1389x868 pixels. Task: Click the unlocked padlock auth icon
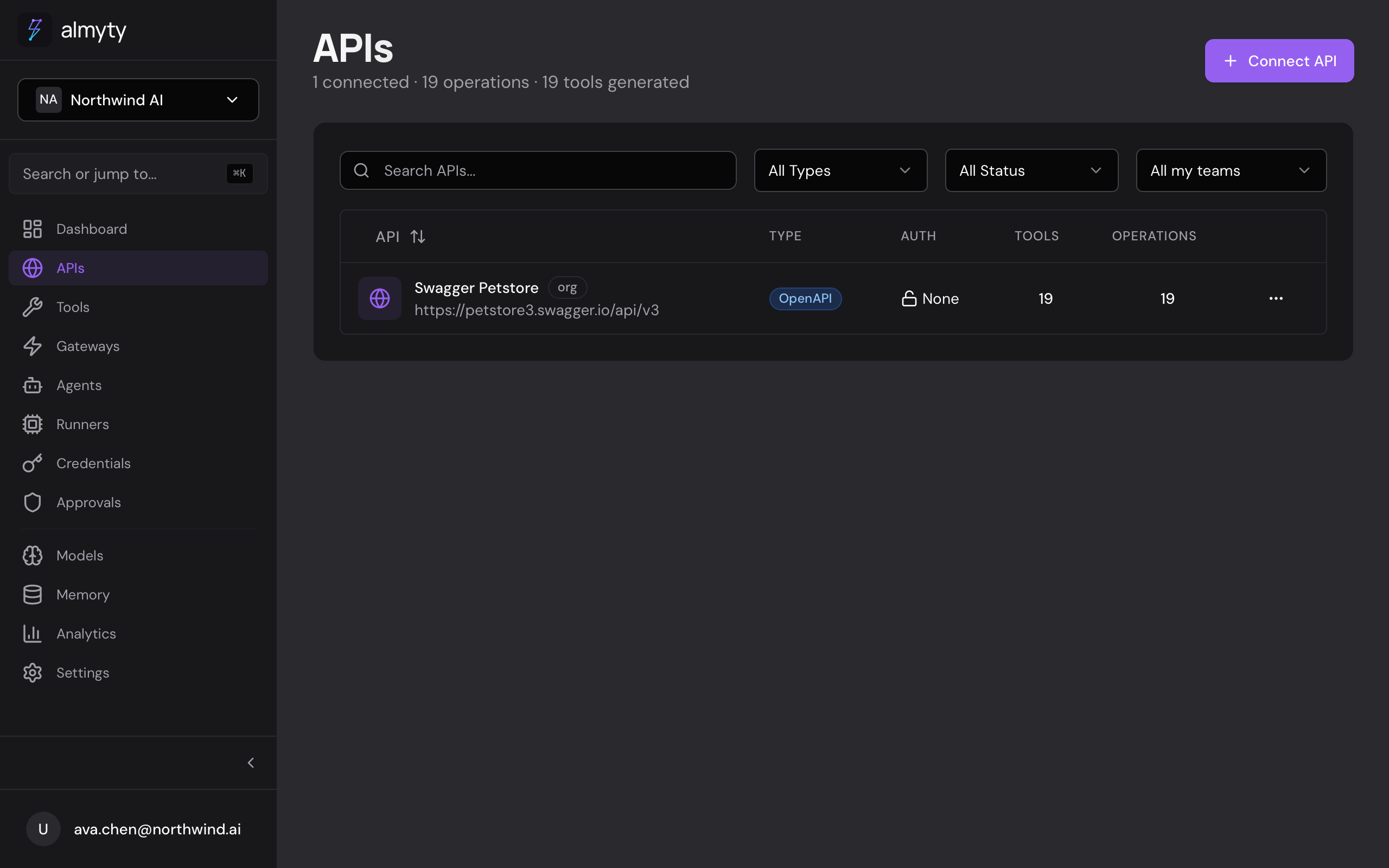pos(909,298)
